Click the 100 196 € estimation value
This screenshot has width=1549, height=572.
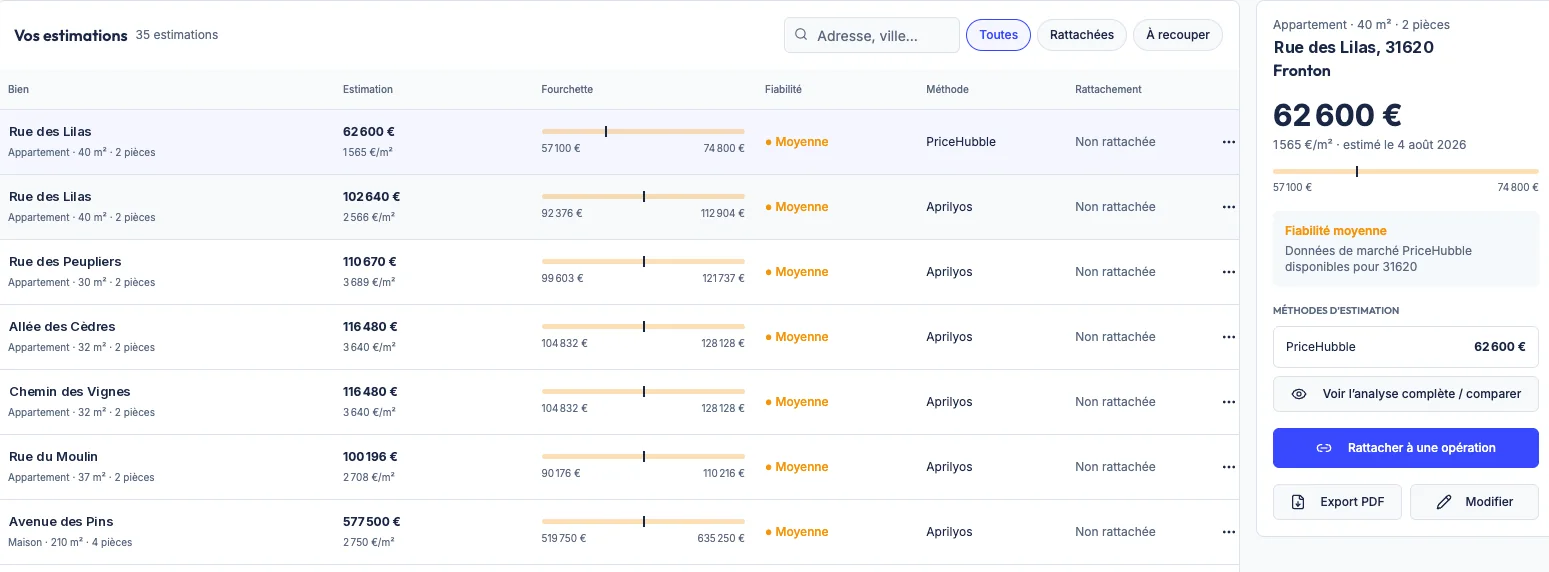(x=371, y=457)
